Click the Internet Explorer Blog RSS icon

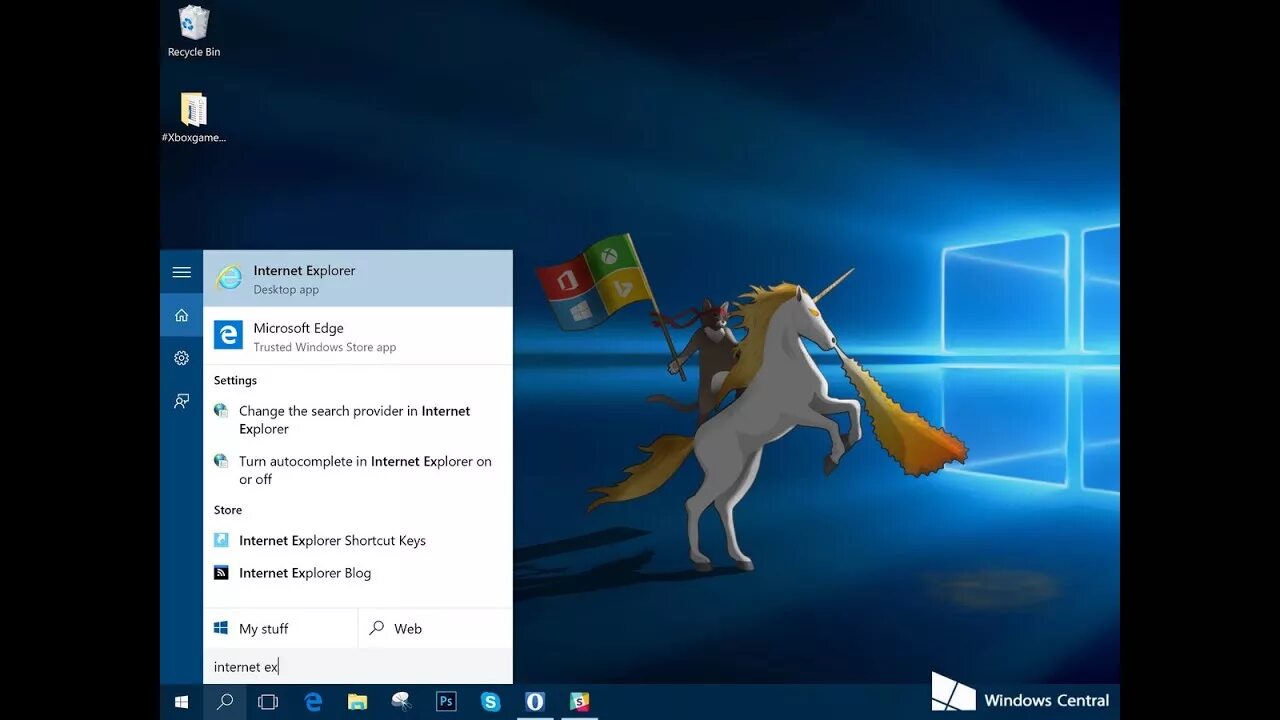pyautogui.click(x=221, y=573)
